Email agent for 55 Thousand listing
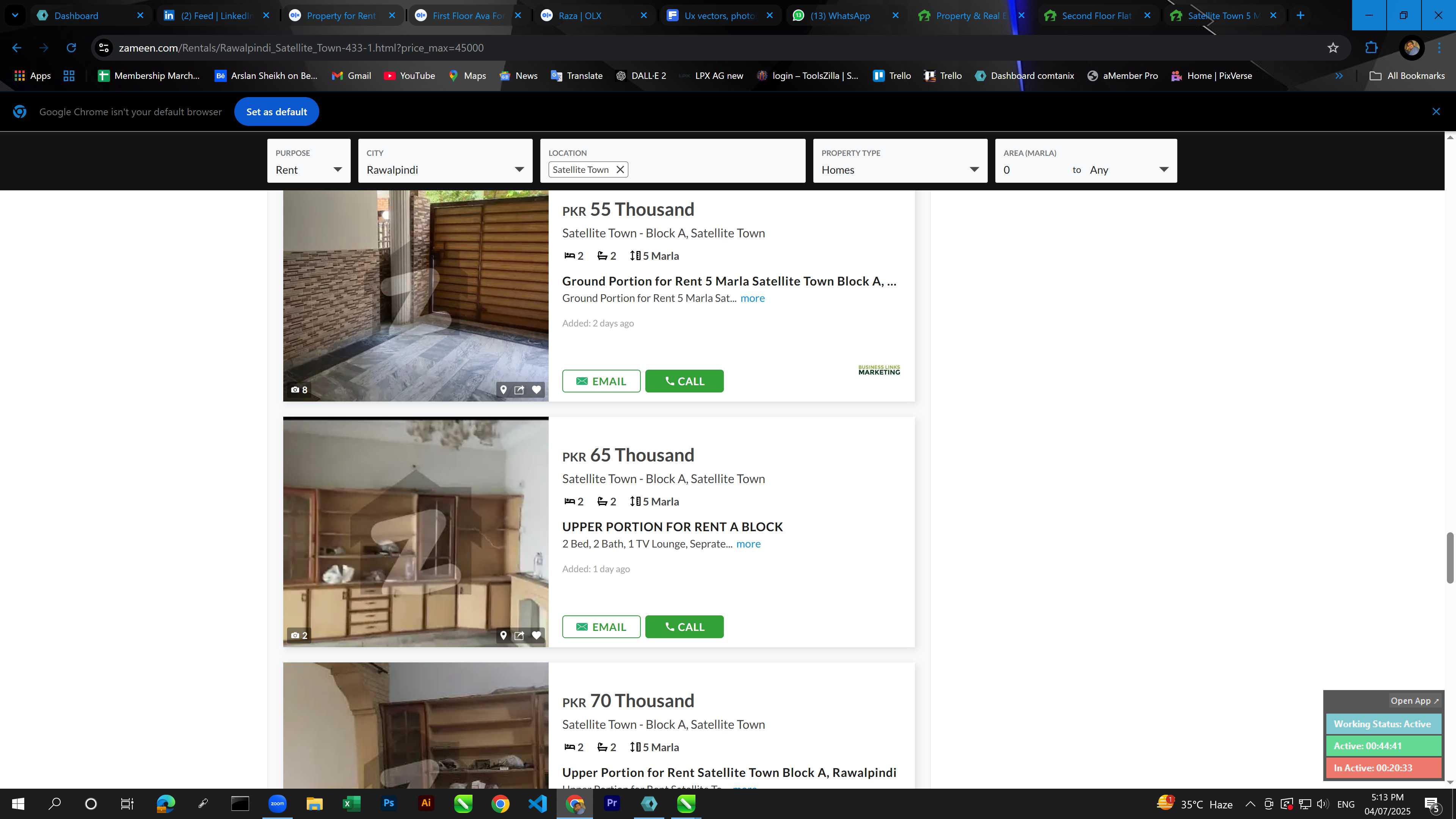 pos(601,381)
